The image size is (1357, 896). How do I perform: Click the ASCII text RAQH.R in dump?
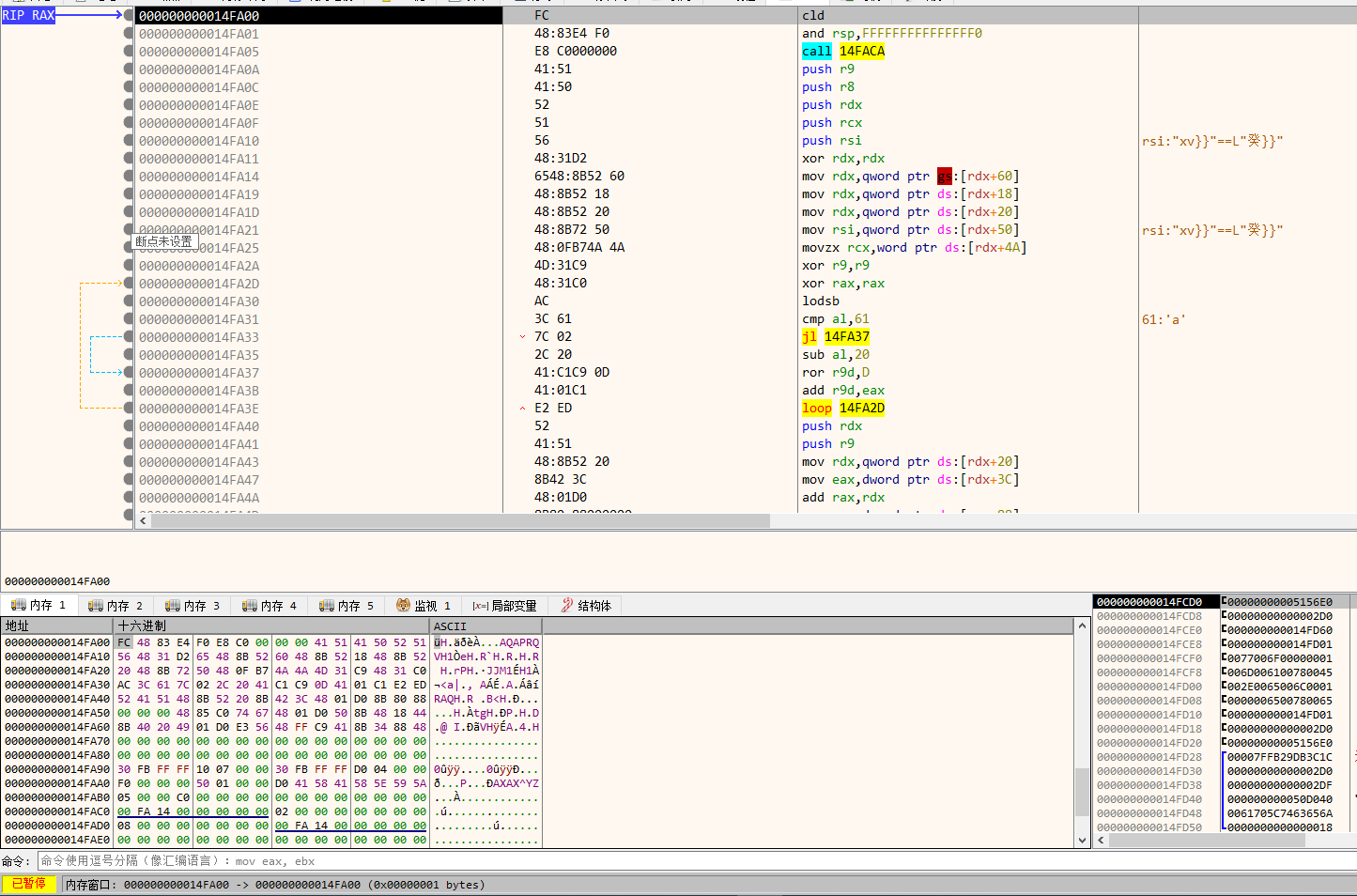454,699
